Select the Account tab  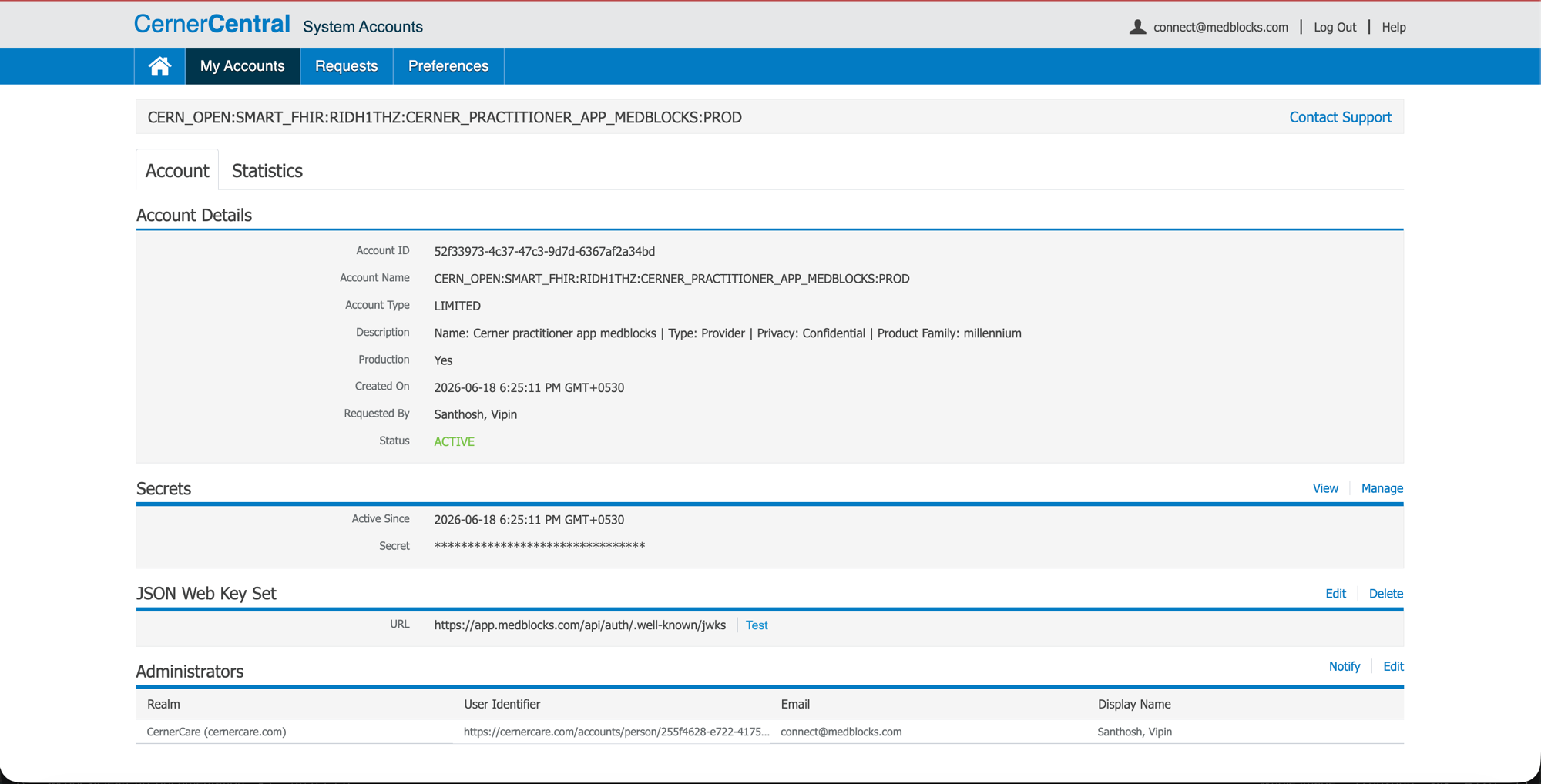[177, 171]
